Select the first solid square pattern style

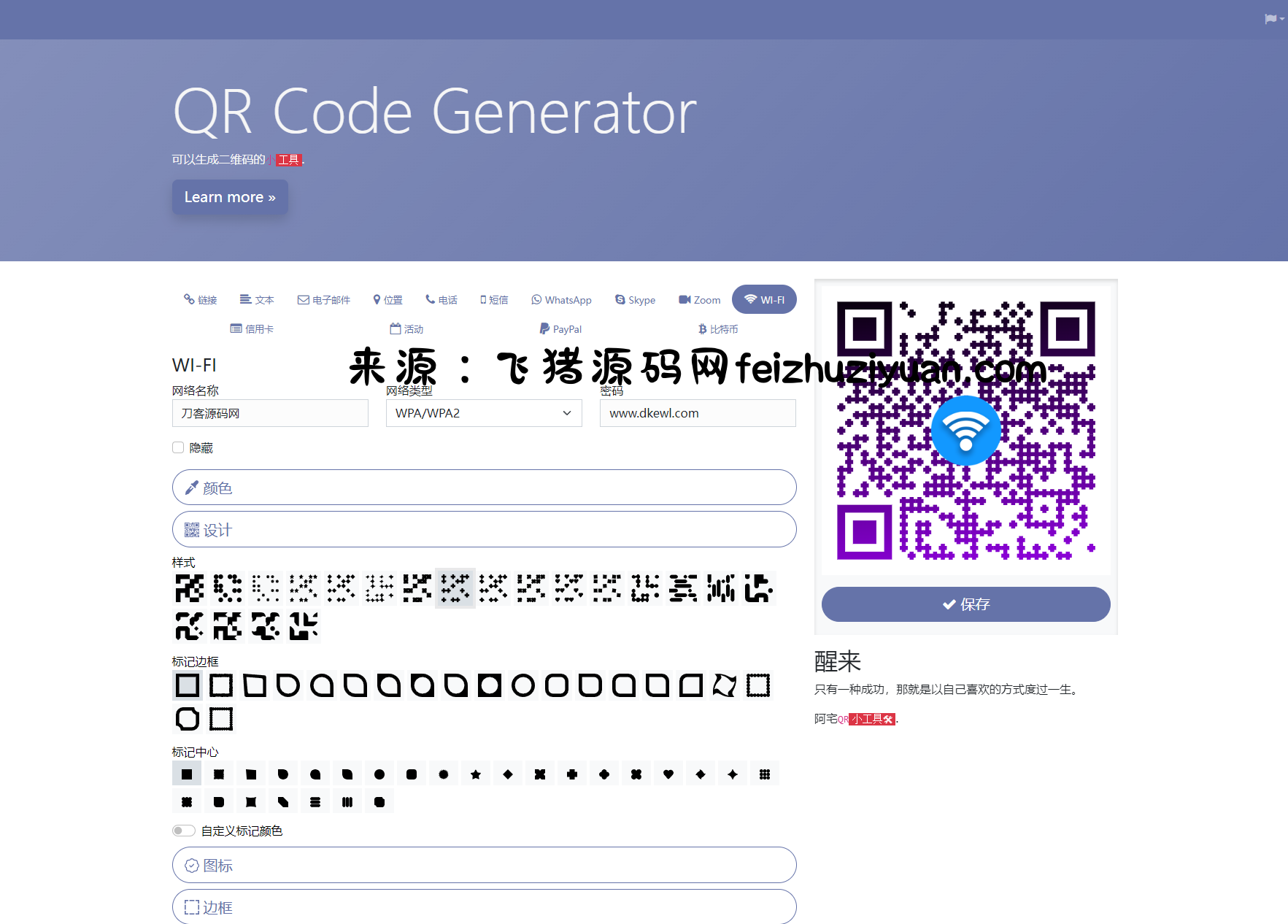tap(190, 588)
